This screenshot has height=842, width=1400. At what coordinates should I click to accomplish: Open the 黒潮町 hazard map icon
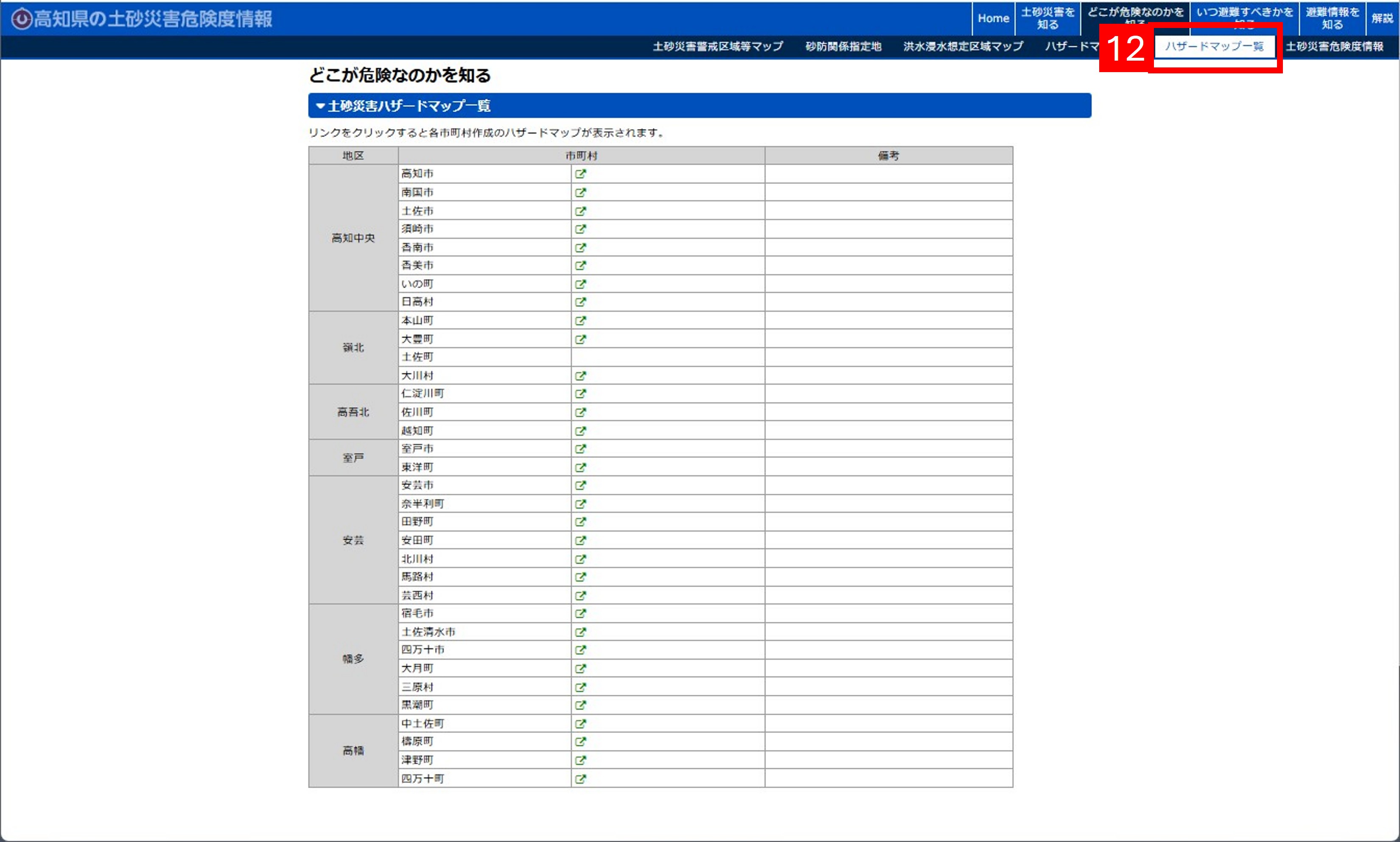(x=580, y=705)
